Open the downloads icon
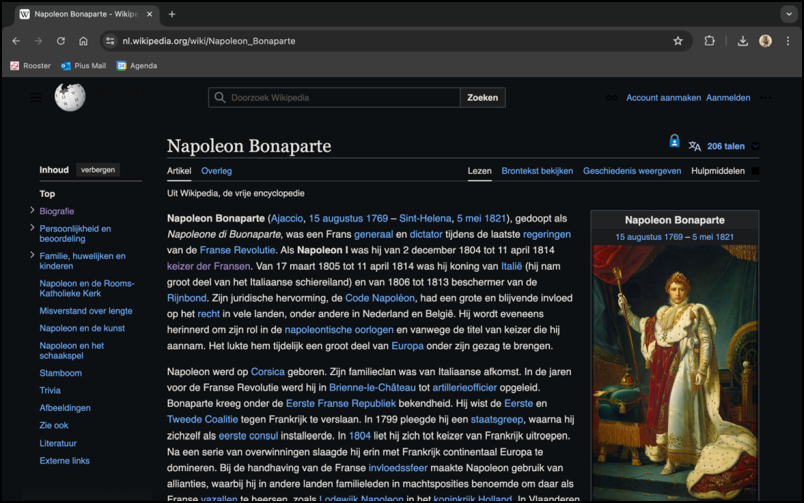 click(742, 41)
